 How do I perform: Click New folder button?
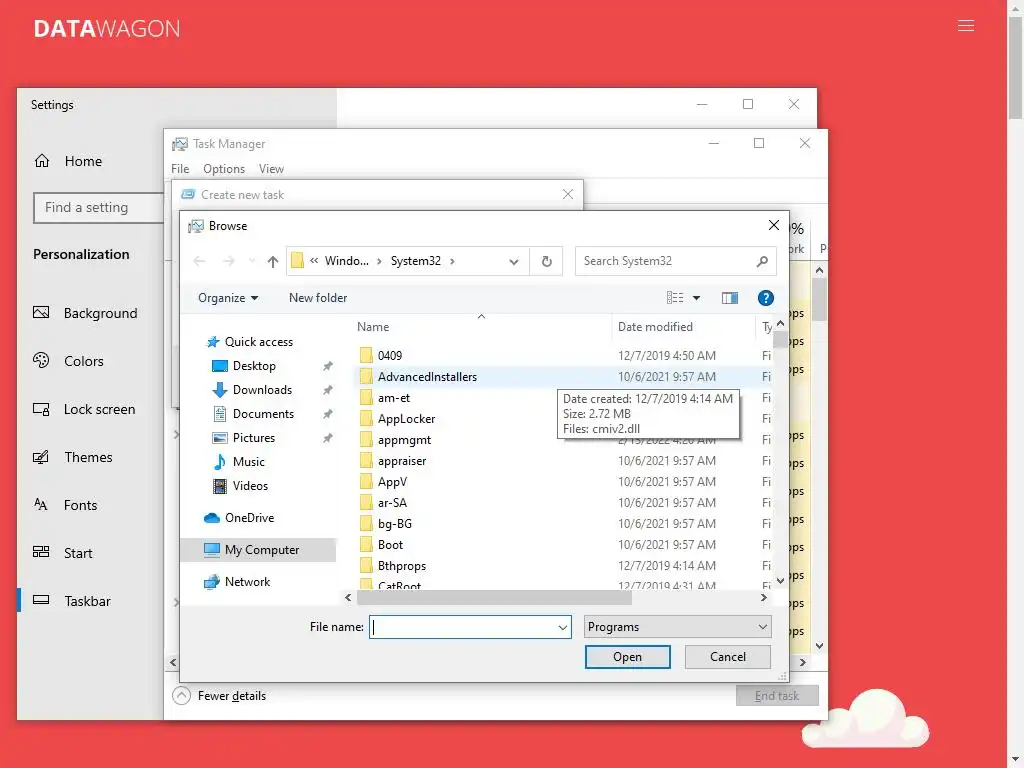click(x=318, y=298)
